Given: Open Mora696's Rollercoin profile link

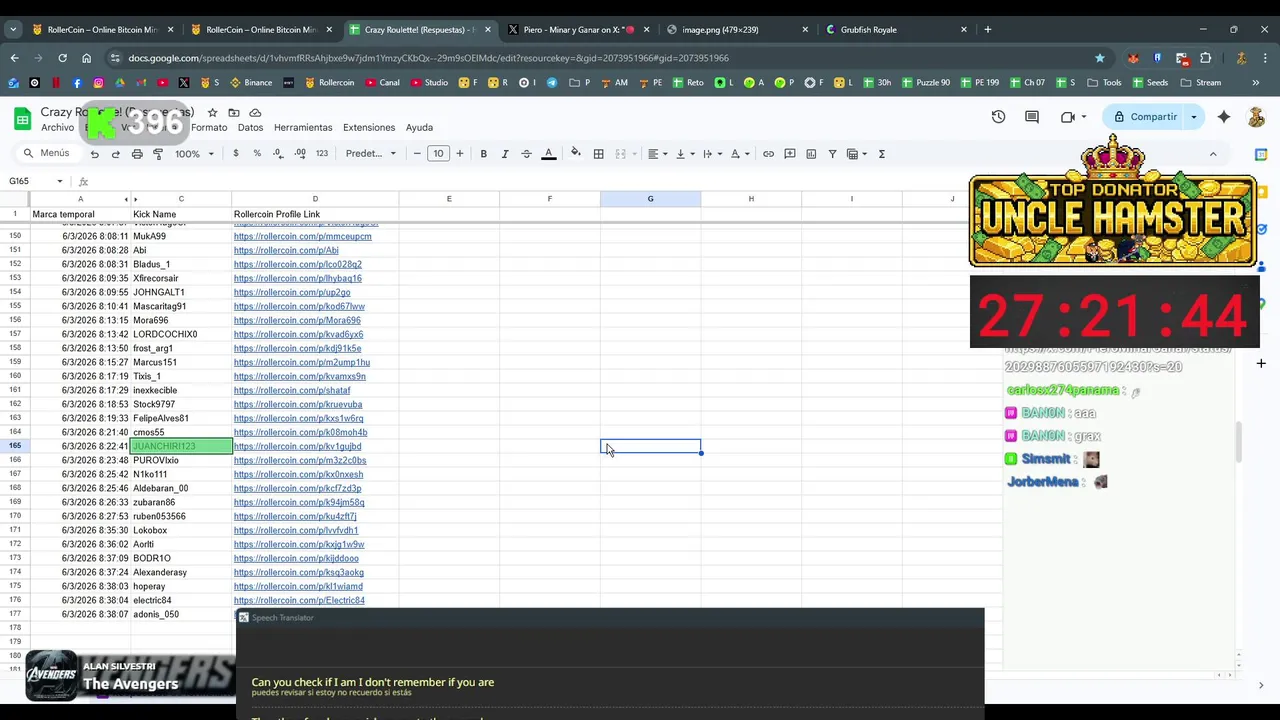Looking at the screenshot, I should click(x=297, y=321).
